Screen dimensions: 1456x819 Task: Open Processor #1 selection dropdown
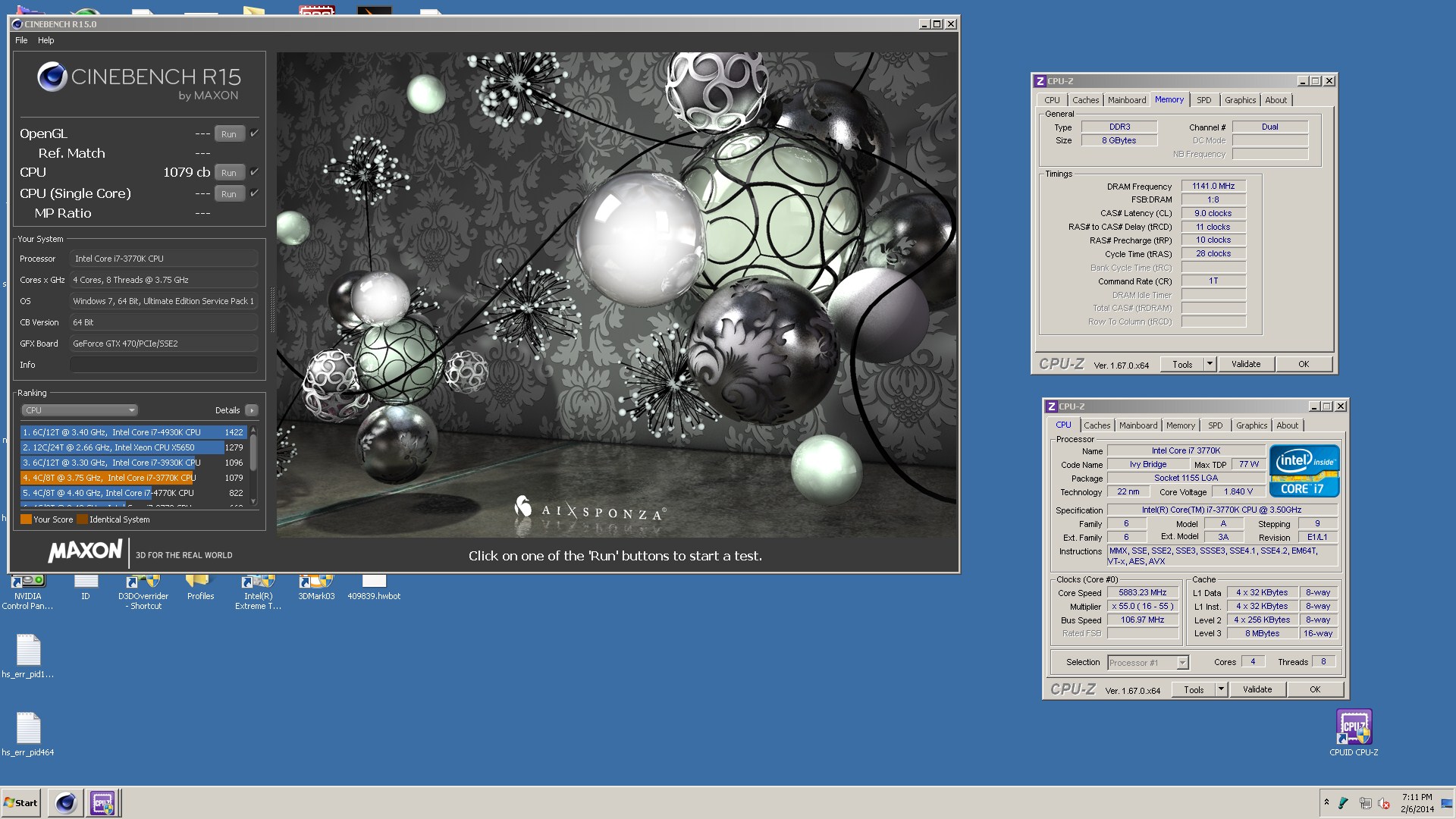point(1147,663)
